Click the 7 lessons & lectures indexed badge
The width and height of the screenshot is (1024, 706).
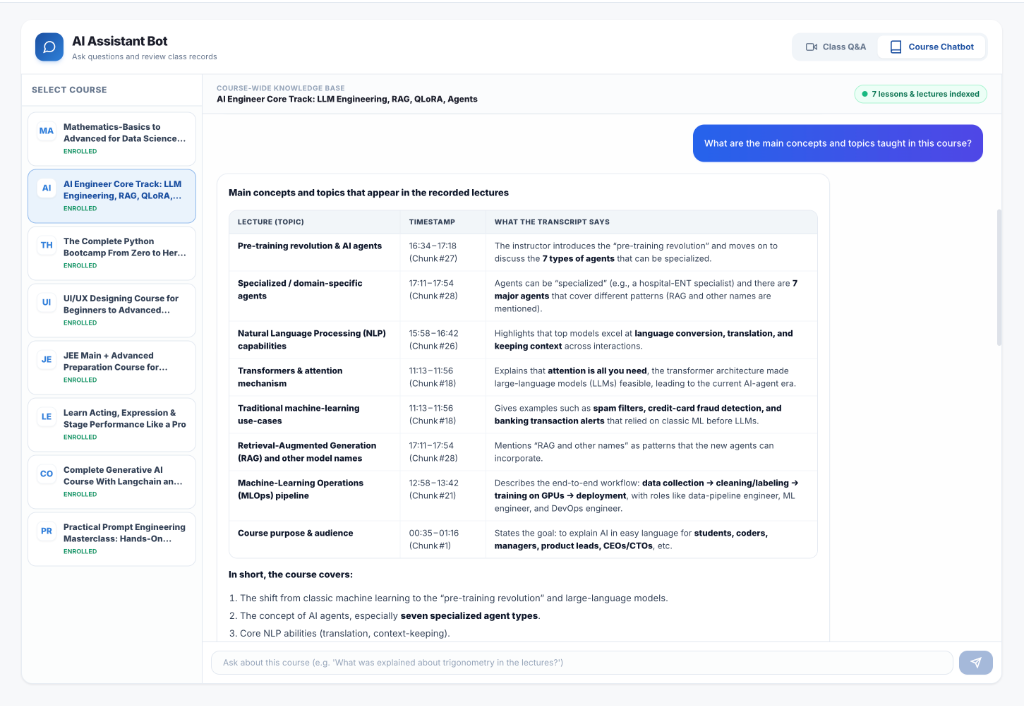point(920,94)
